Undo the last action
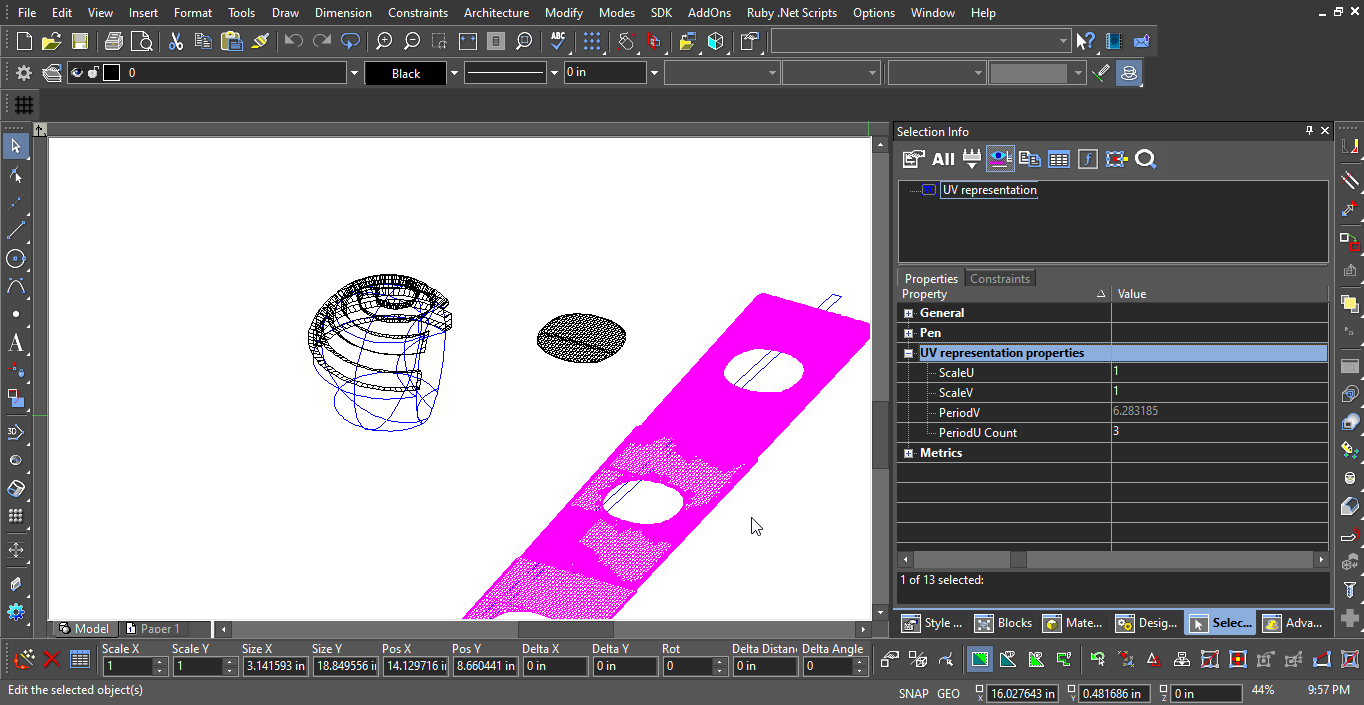Viewport: 1364px width, 705px height. [x=294, y=41]
